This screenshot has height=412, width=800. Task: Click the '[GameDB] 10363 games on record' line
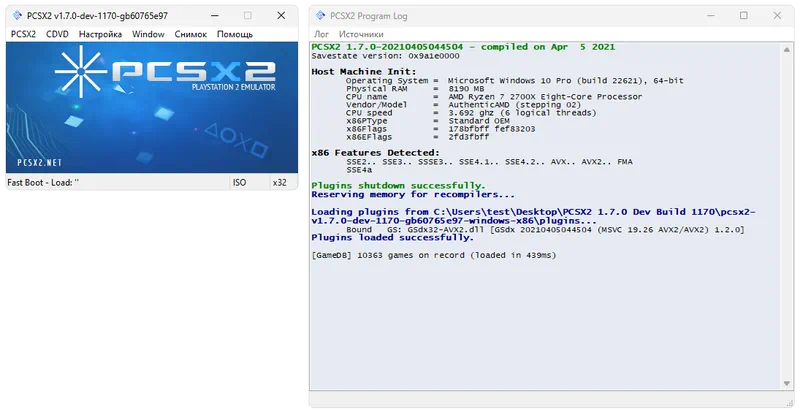coord(434,255)
